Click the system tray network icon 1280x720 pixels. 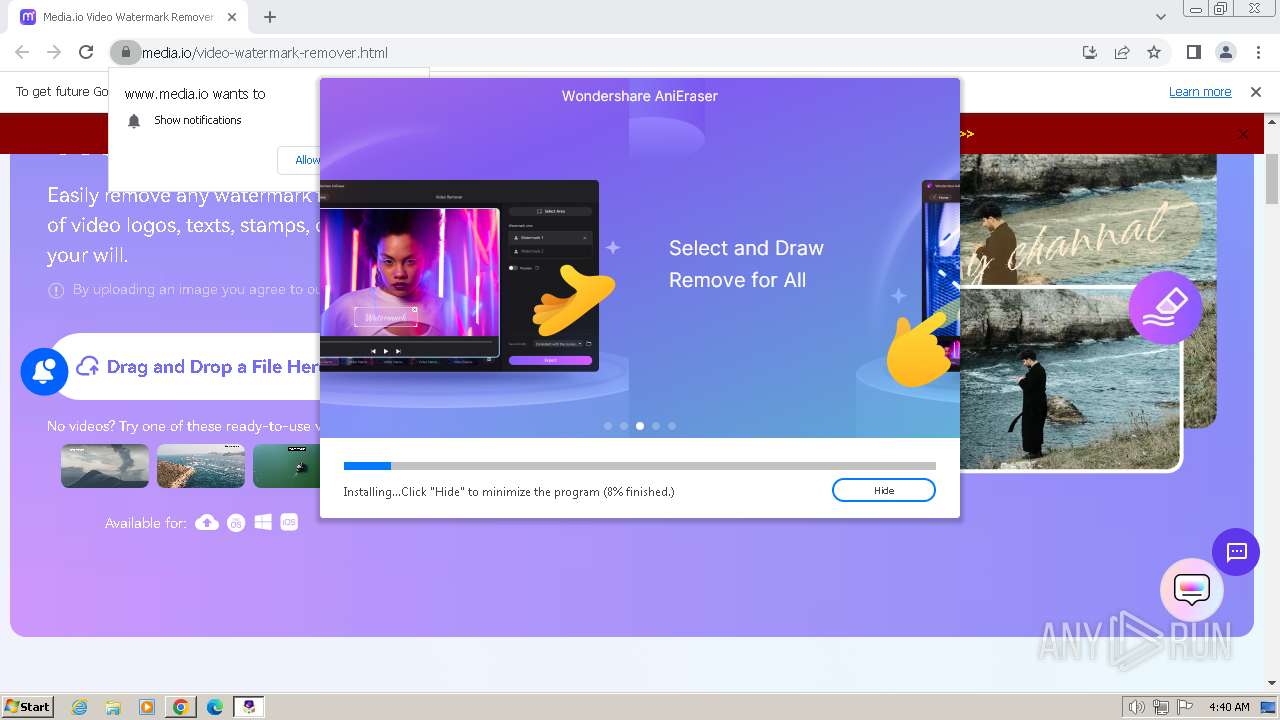pos(1161,707)
